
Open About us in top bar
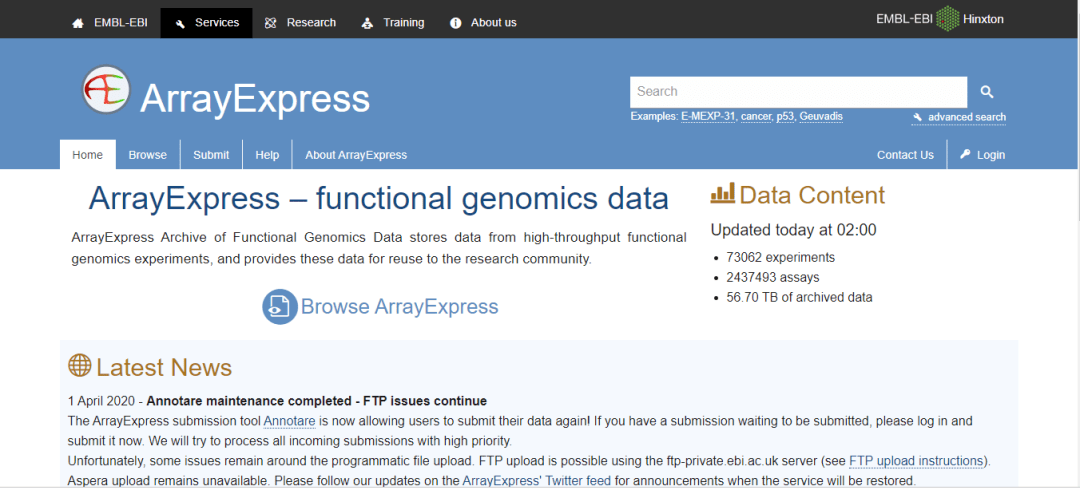click(483, 22)
